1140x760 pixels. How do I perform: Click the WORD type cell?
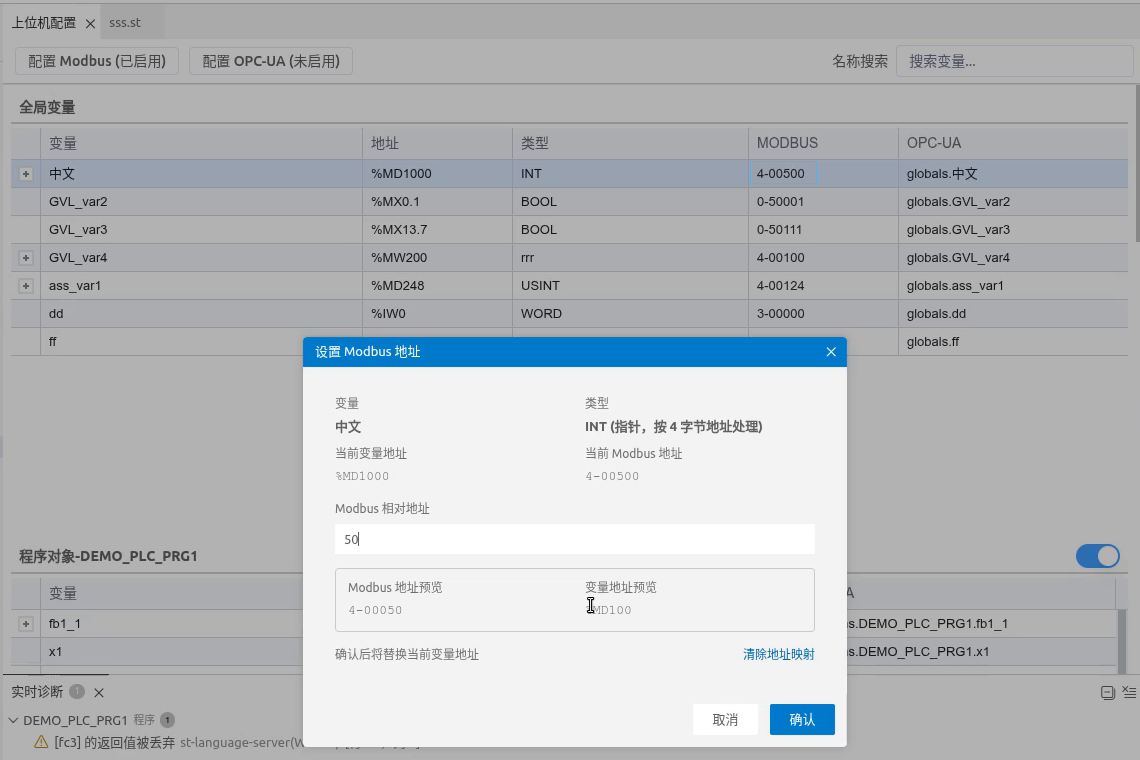(630, 313)
